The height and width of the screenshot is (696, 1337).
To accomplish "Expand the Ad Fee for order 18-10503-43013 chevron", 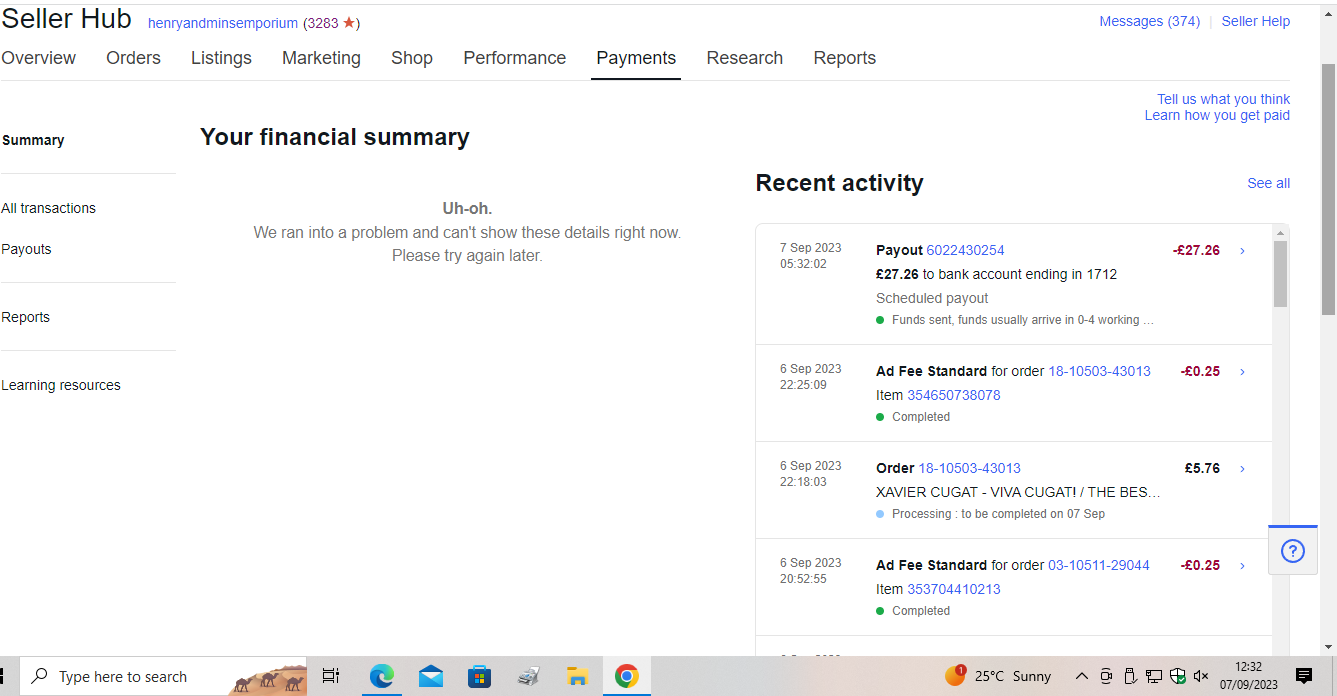I will [1242, 371].
